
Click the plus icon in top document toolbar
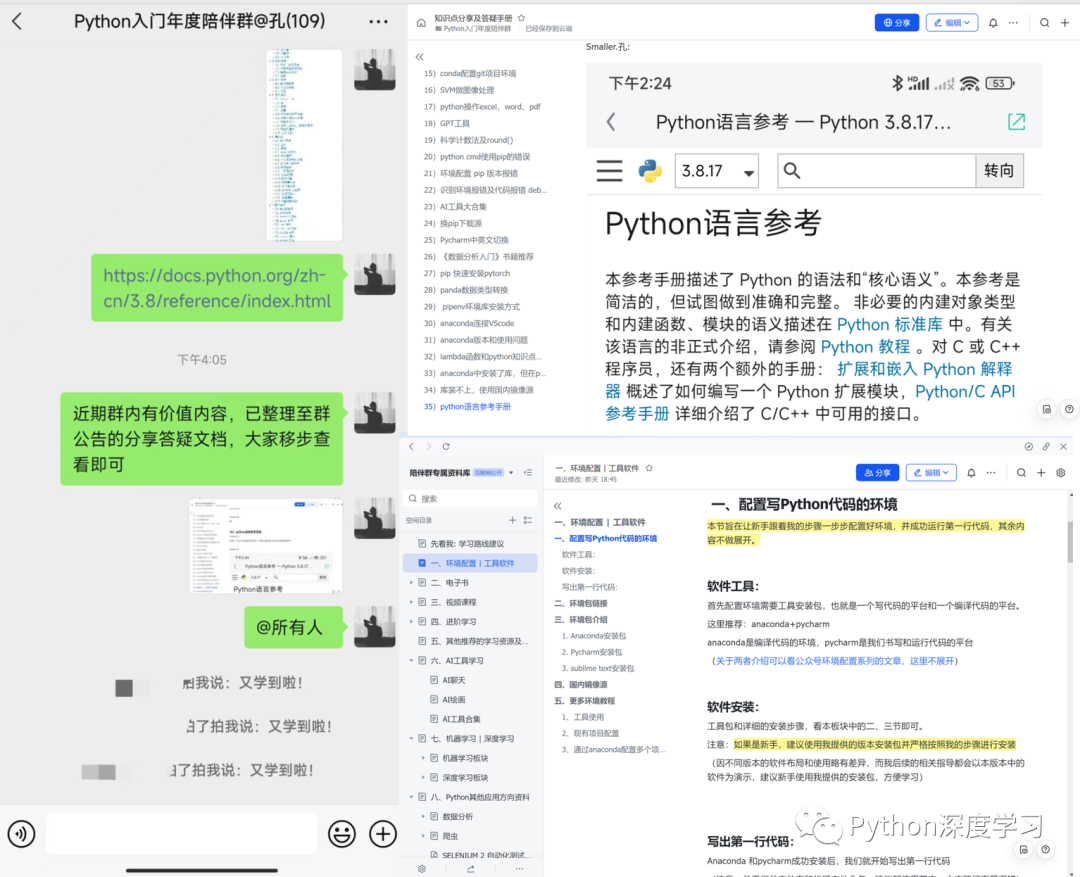[1065, 23]
